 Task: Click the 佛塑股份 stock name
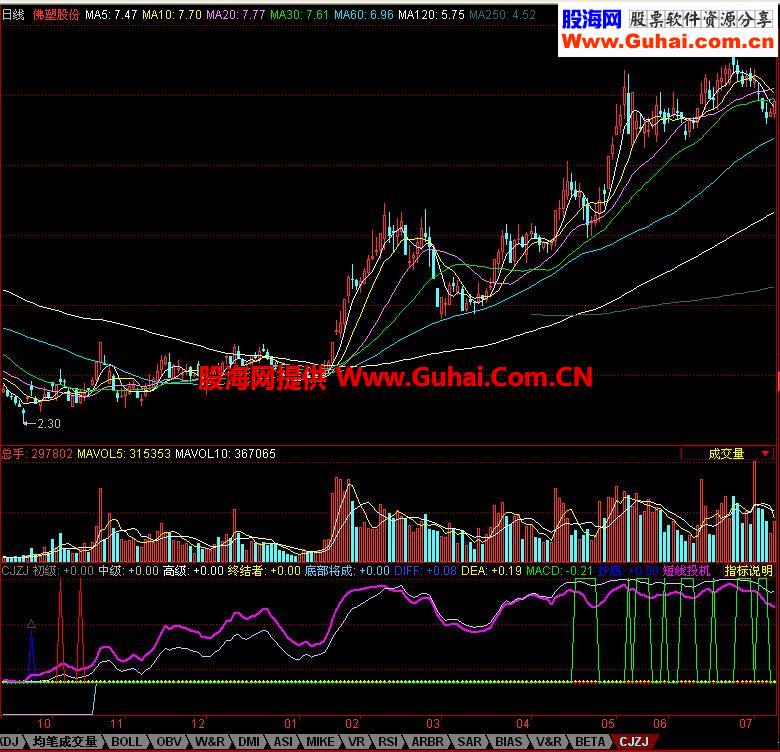(x=56, y=15)
